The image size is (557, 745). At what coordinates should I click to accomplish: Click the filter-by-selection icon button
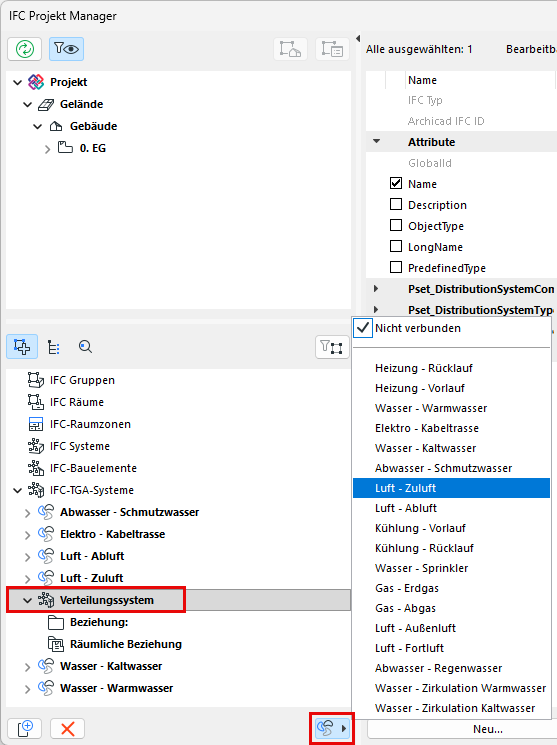pyautogui.click(x=332, y=347)
